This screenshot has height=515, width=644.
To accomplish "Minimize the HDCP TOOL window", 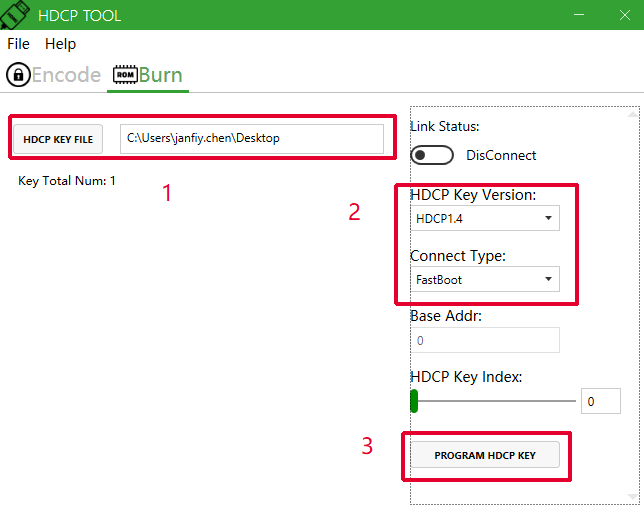I will pyautogui.click(x=579, y=15).
